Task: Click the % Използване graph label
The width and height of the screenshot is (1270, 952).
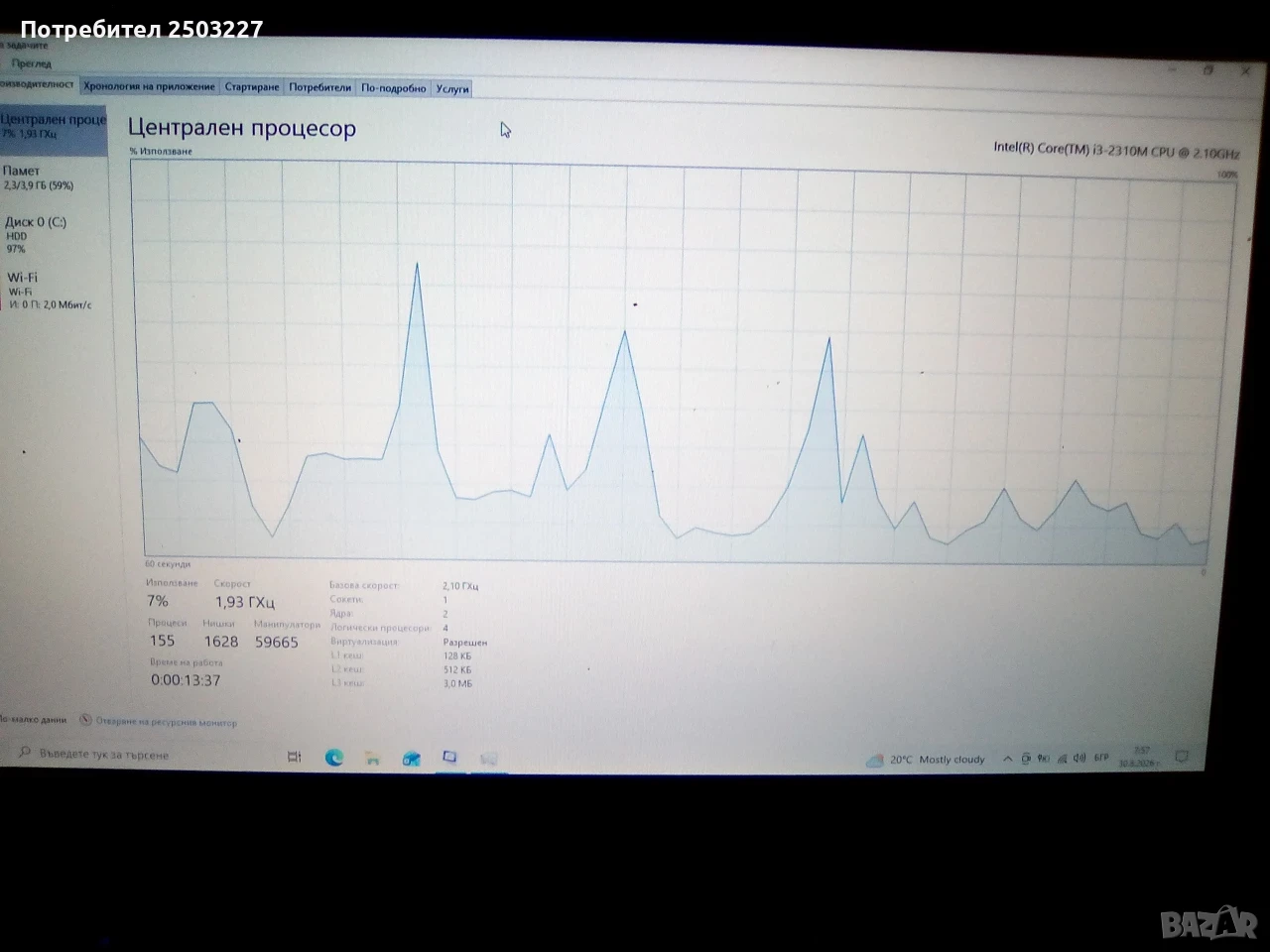Action: 161,151
